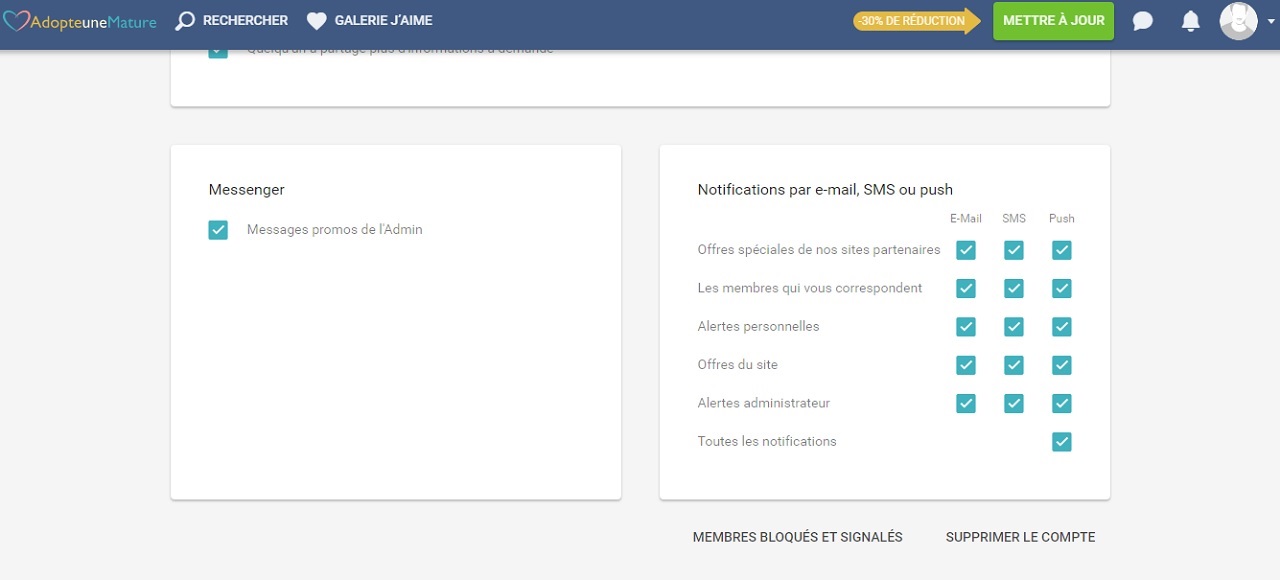This screenshot has width=1280, height=580.
Task: Uncheck SMS for Alertes administrateur
Action: point(1013,403)
